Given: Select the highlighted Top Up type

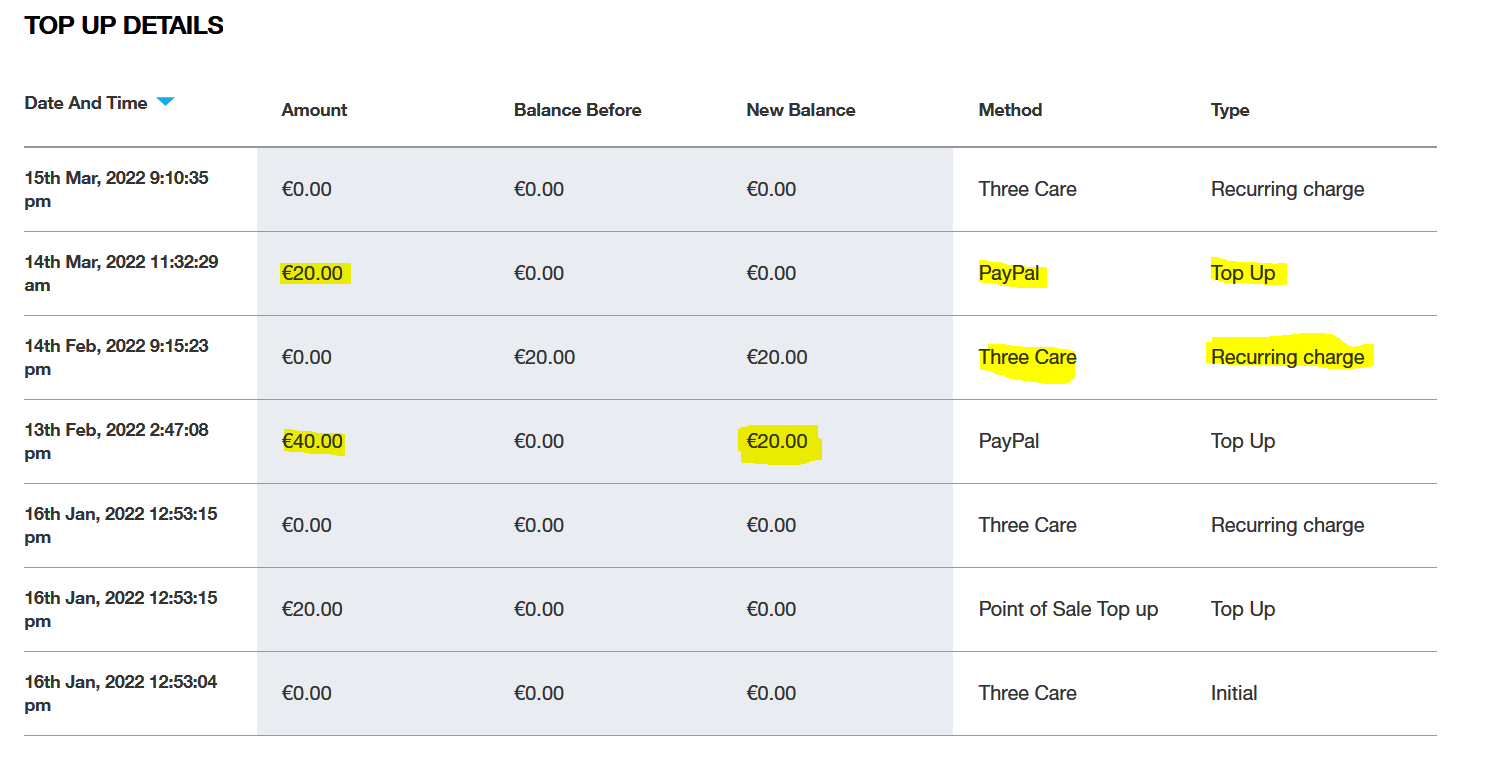Looking at the screenshot, I should (1243, 273).
